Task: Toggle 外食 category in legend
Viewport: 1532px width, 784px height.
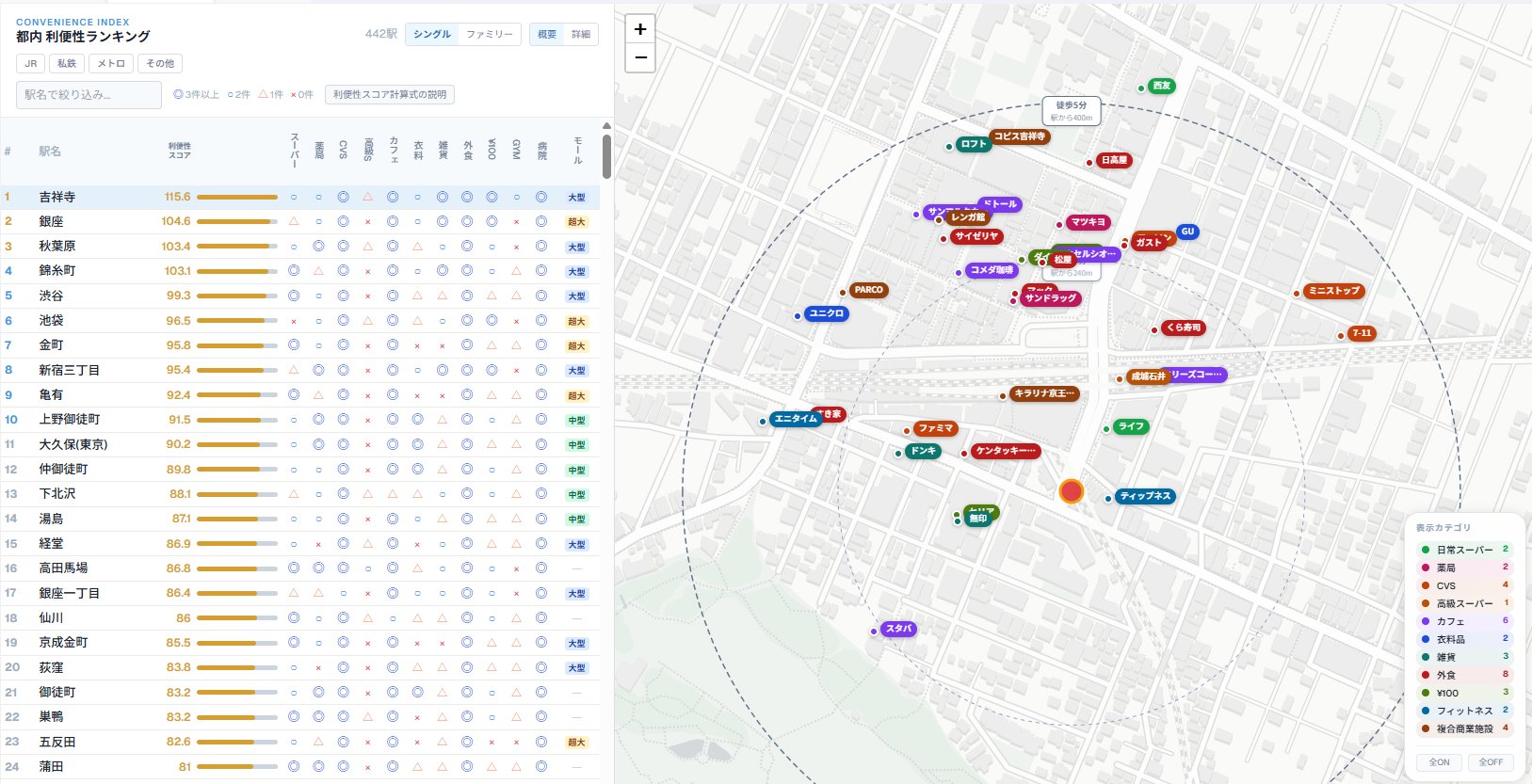Action: (1464, 675)
